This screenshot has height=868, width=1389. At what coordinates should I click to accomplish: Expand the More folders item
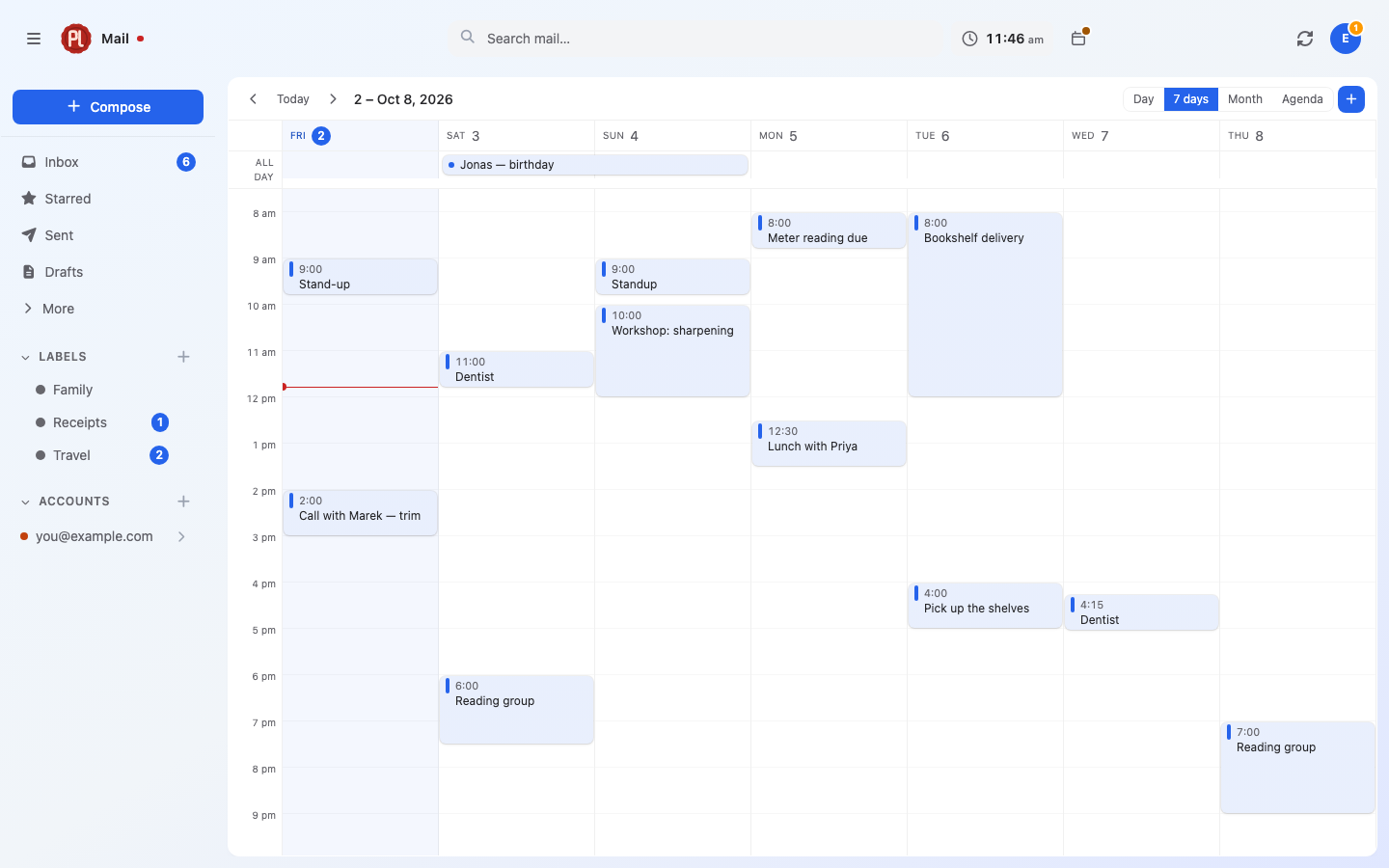(x=108, y=309)
